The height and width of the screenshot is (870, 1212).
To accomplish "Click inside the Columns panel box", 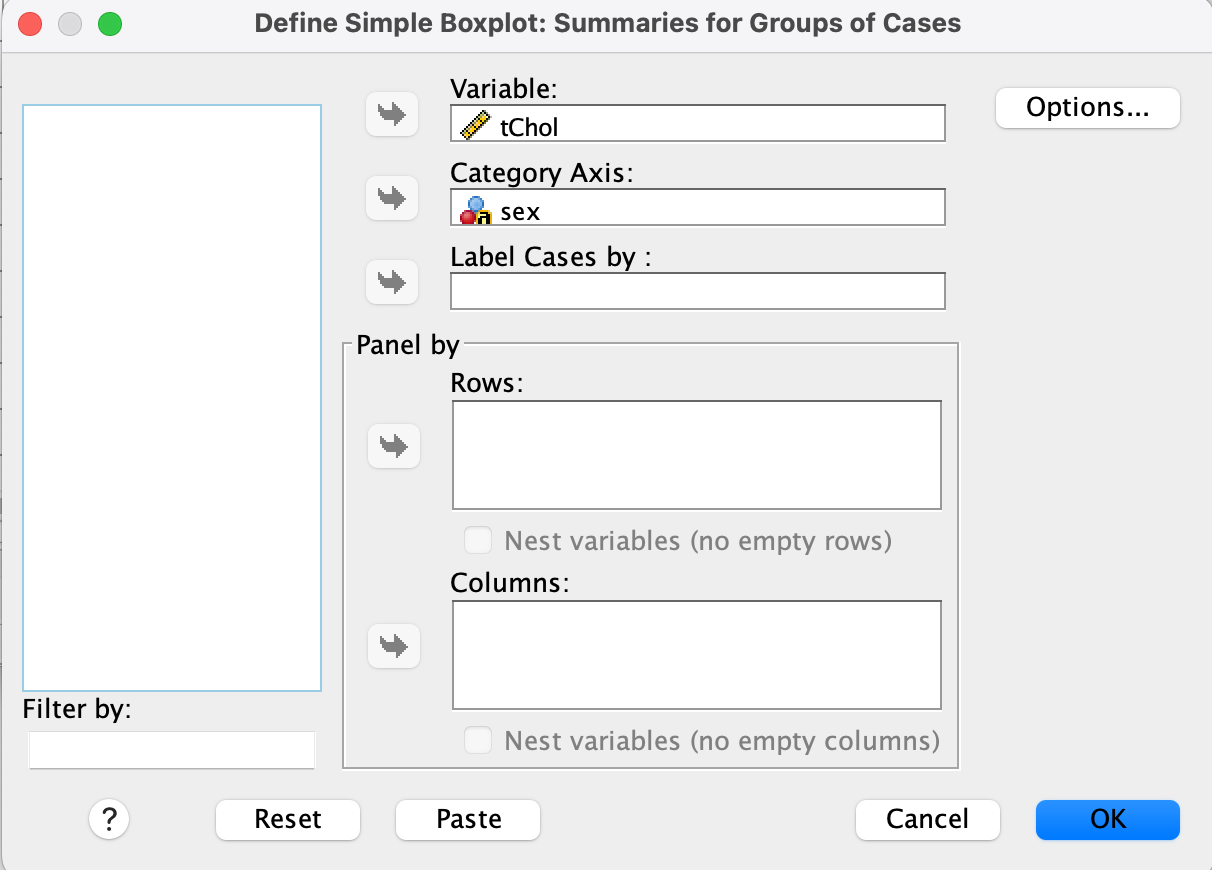I will (697, 655).
